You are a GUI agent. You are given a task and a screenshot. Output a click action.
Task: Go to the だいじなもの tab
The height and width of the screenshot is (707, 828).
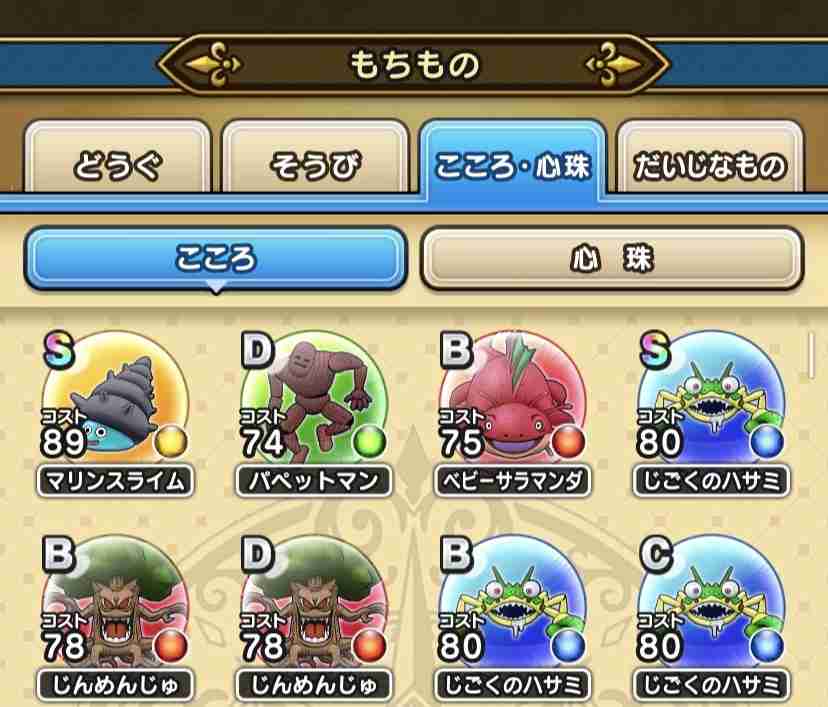pyautogui.click(x=710, y=158)
